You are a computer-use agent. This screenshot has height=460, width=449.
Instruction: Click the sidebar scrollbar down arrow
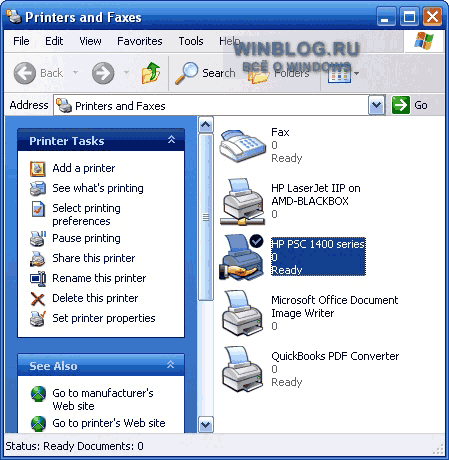[206, 425]
